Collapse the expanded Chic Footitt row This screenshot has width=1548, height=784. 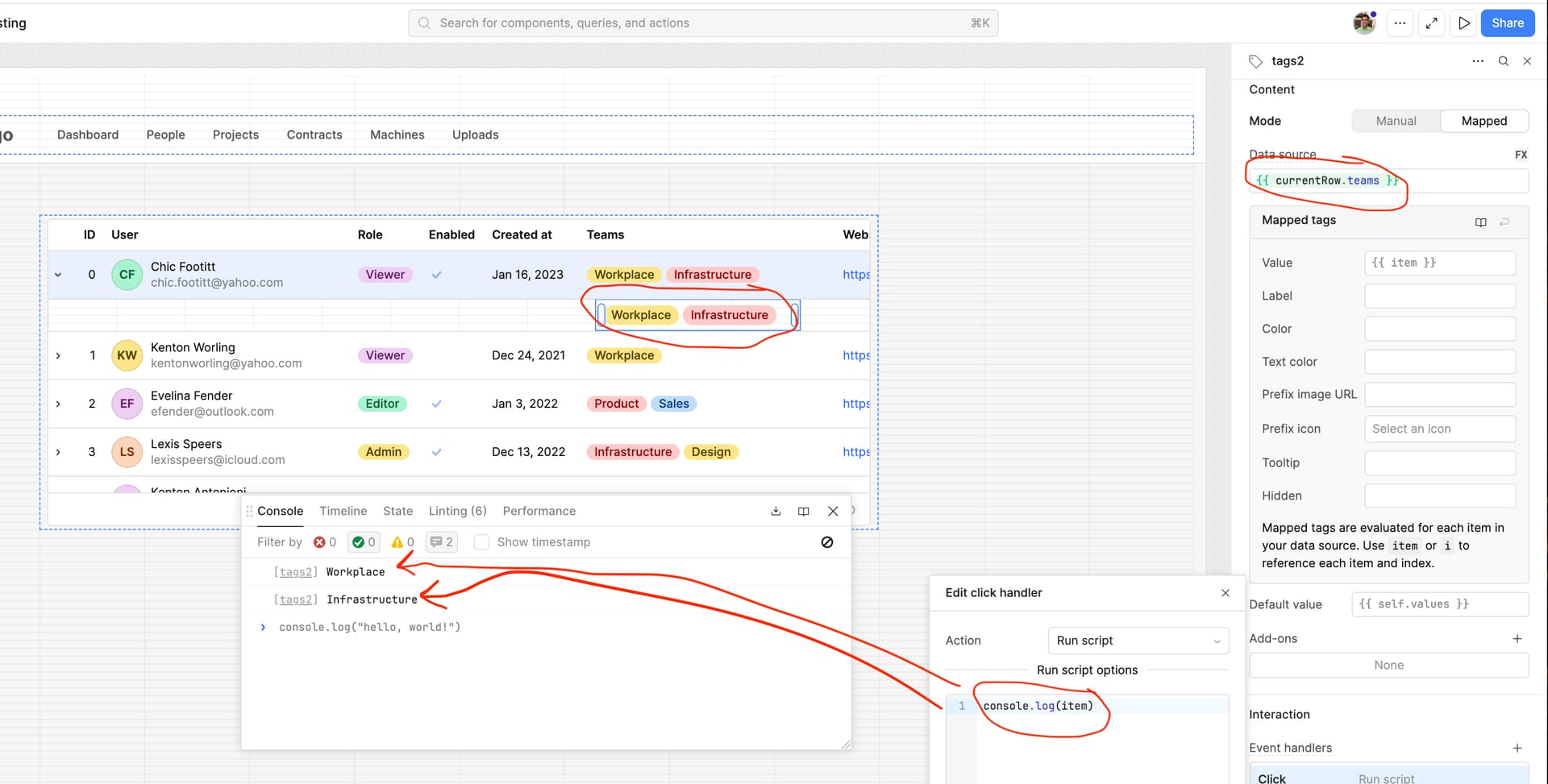coord(58,275)
